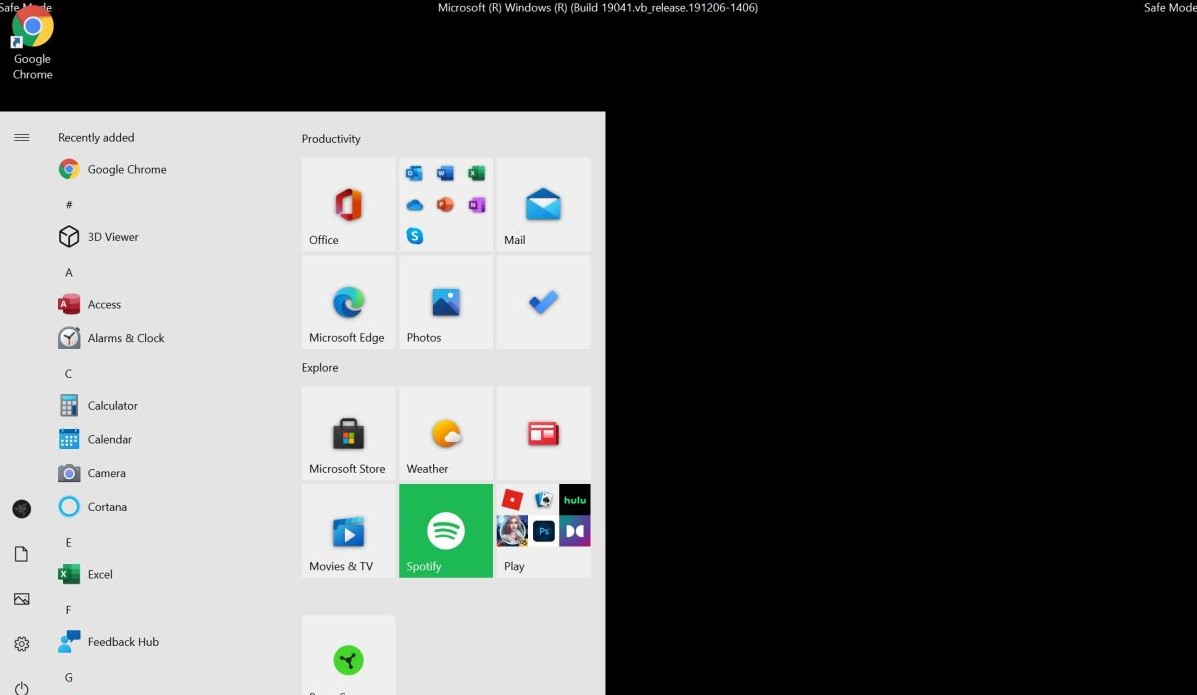Open the red News tile
Viewport: 1197px width, 695px height.
point(543,434)
